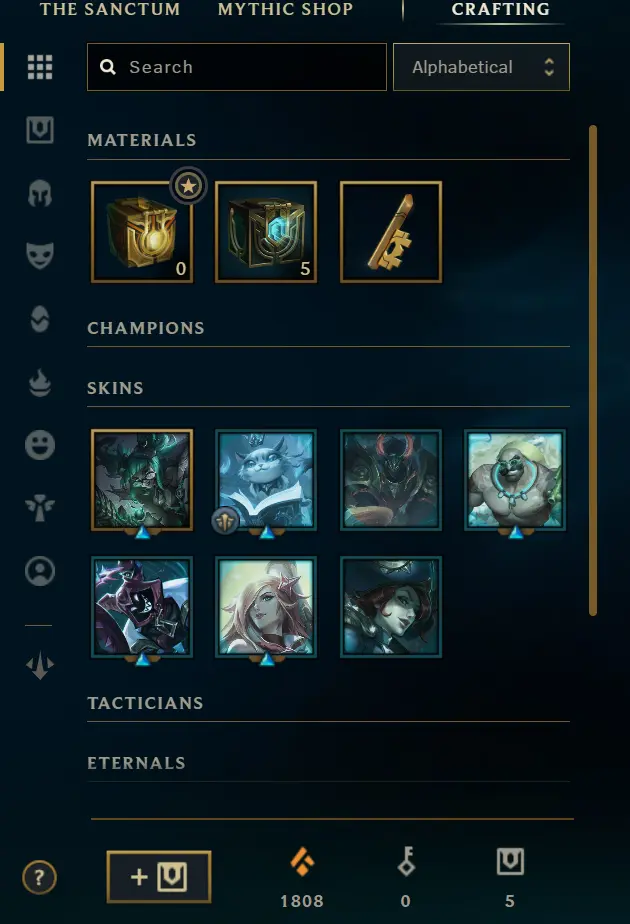Click the loot list vertical scrollbar
This screenshot has width=630, height=924.
coord(593,370)
